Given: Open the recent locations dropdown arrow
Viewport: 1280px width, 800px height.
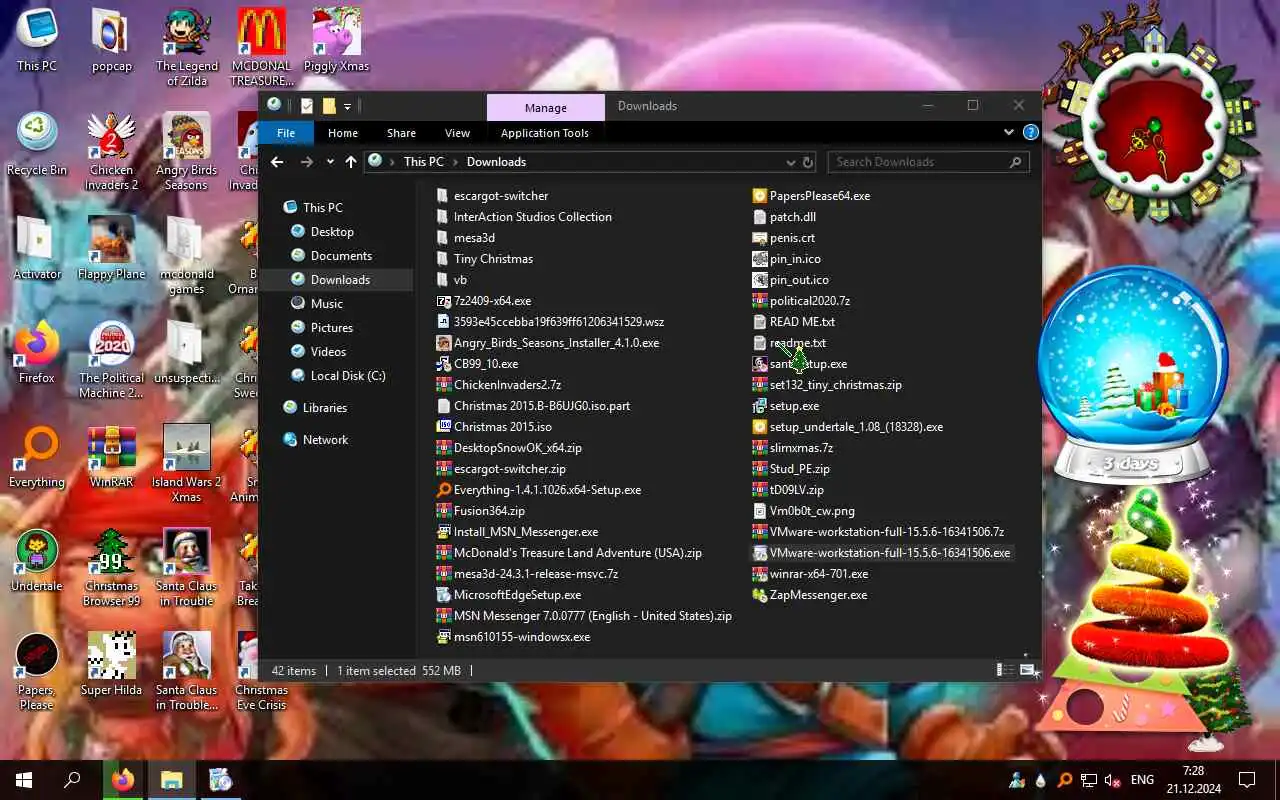Looking at the screenshot, I should (329, 162).
